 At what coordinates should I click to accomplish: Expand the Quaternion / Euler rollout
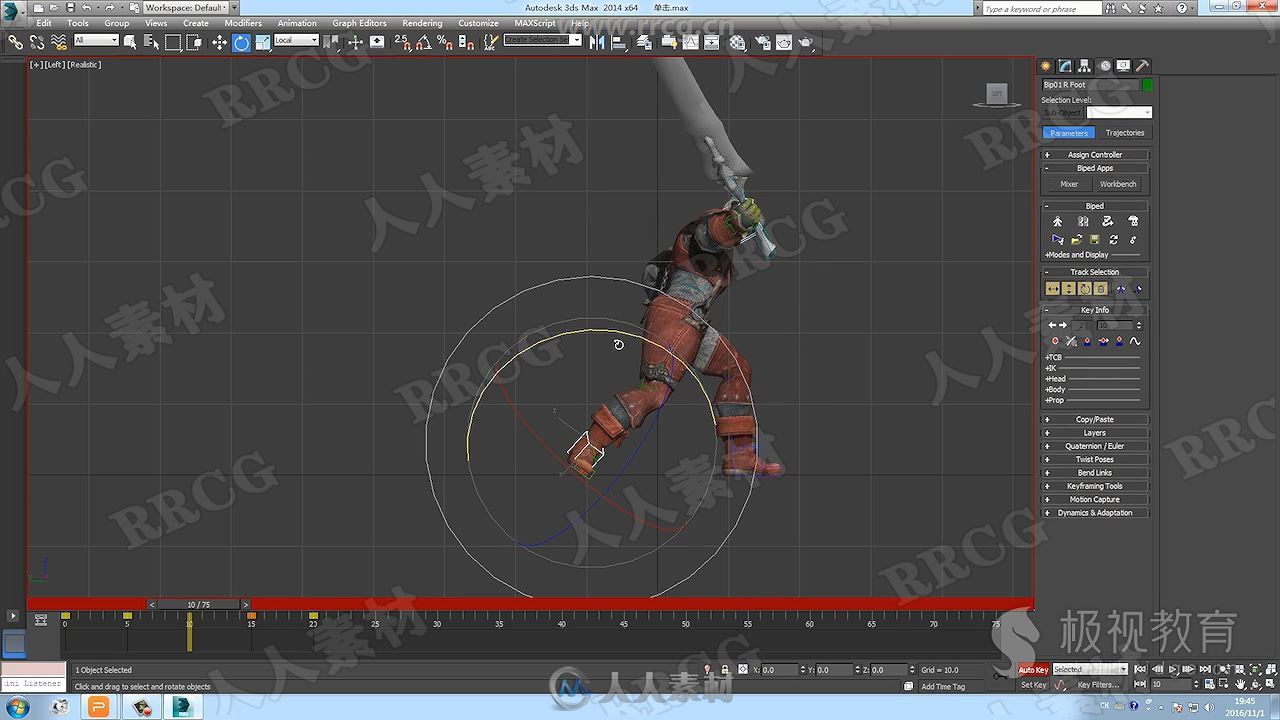click(1094, 446)
